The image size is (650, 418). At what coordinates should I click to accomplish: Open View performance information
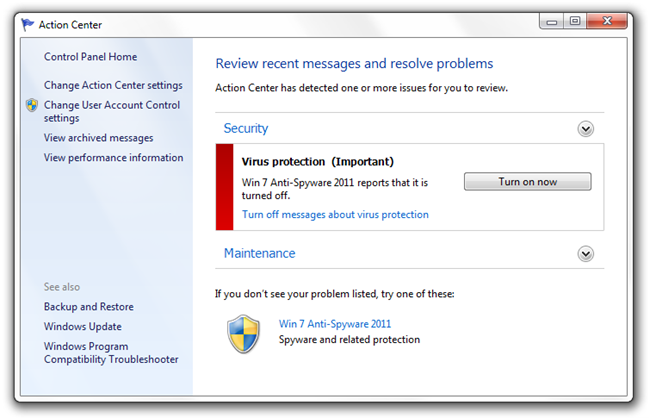[114, 158]
